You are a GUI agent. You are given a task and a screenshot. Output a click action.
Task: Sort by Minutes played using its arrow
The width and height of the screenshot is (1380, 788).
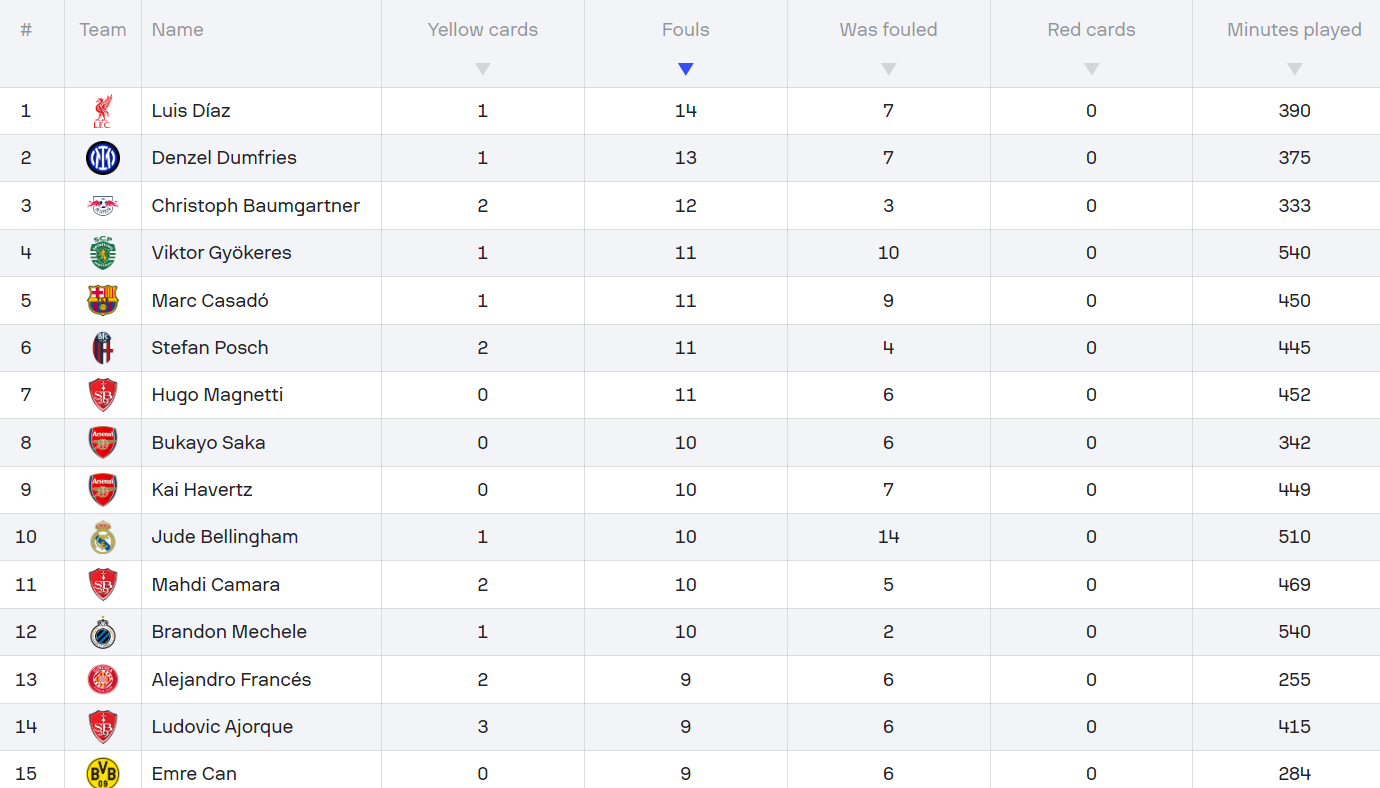pyautogui.click(x=1294, y=69)
